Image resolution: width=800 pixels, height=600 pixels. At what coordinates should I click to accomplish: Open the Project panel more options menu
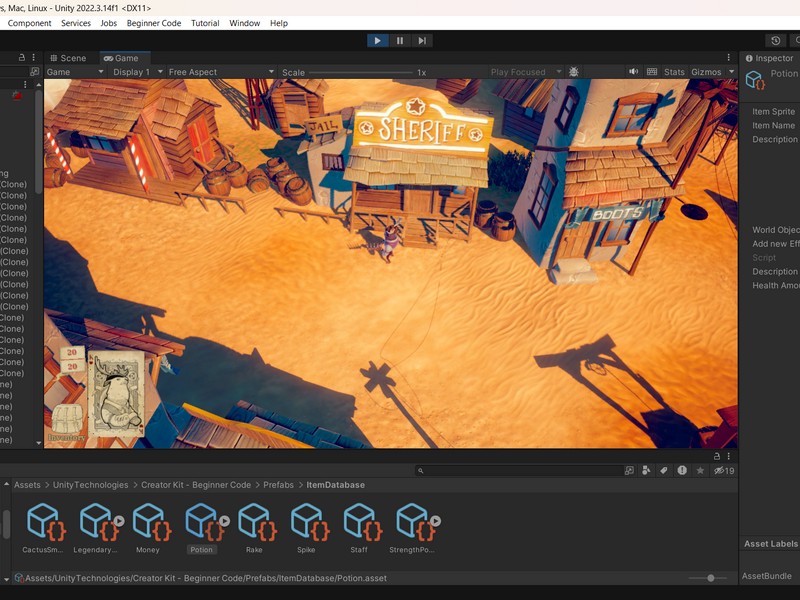pos(729,456)
